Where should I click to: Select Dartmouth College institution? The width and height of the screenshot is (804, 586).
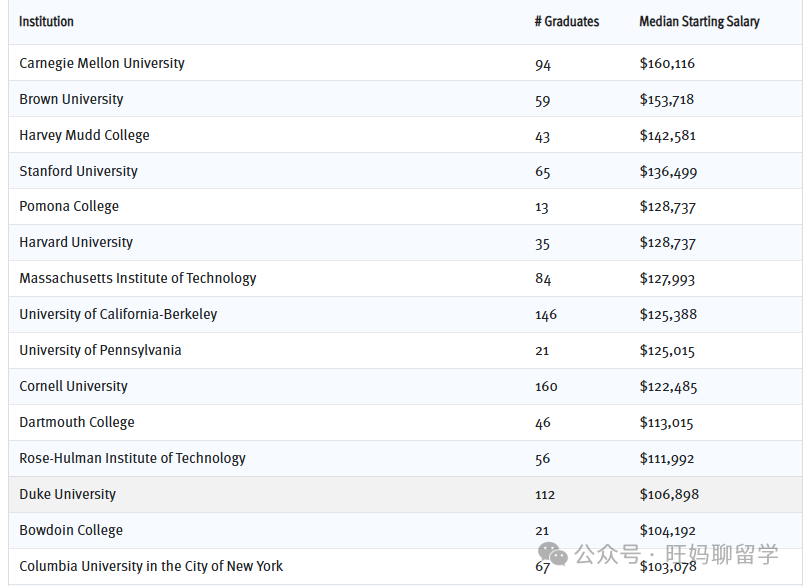click(x=77, y=422)
